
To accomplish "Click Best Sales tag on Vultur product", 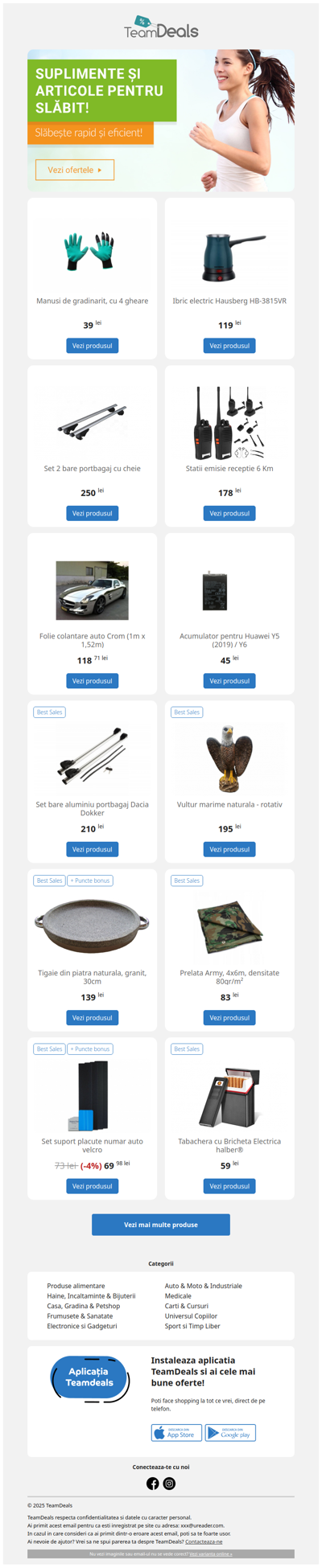I will tap(187, 712).
